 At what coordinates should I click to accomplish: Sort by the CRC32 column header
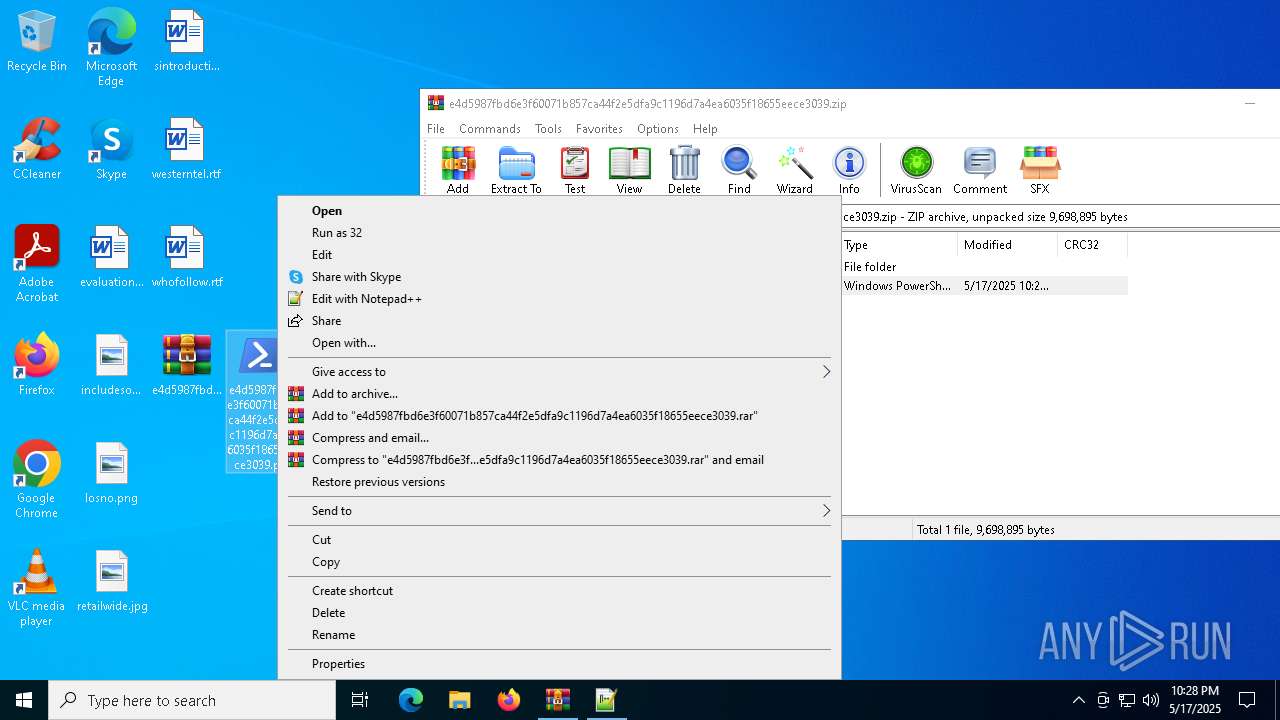click(x=1092, y=245)
